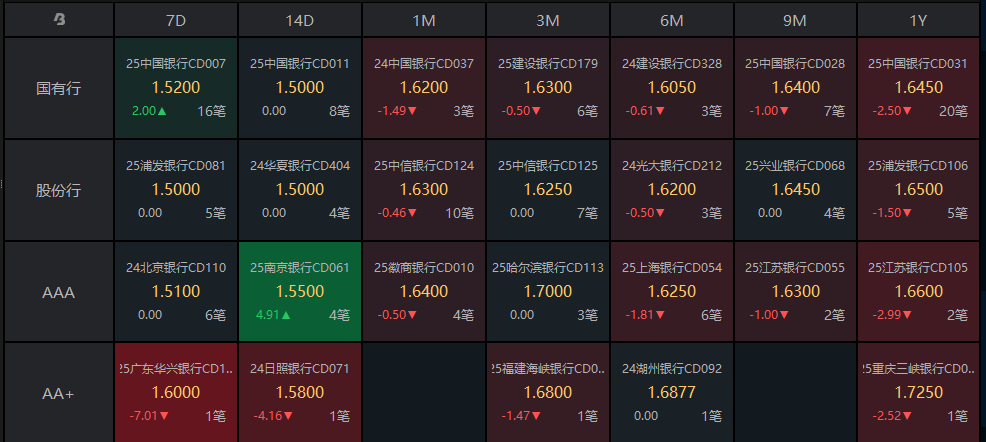Click the 24光大银行CD212 bond name
Image resolution: width=986 pixels, height=442 pixels.
pyautogui.click(x=671, y=166)
